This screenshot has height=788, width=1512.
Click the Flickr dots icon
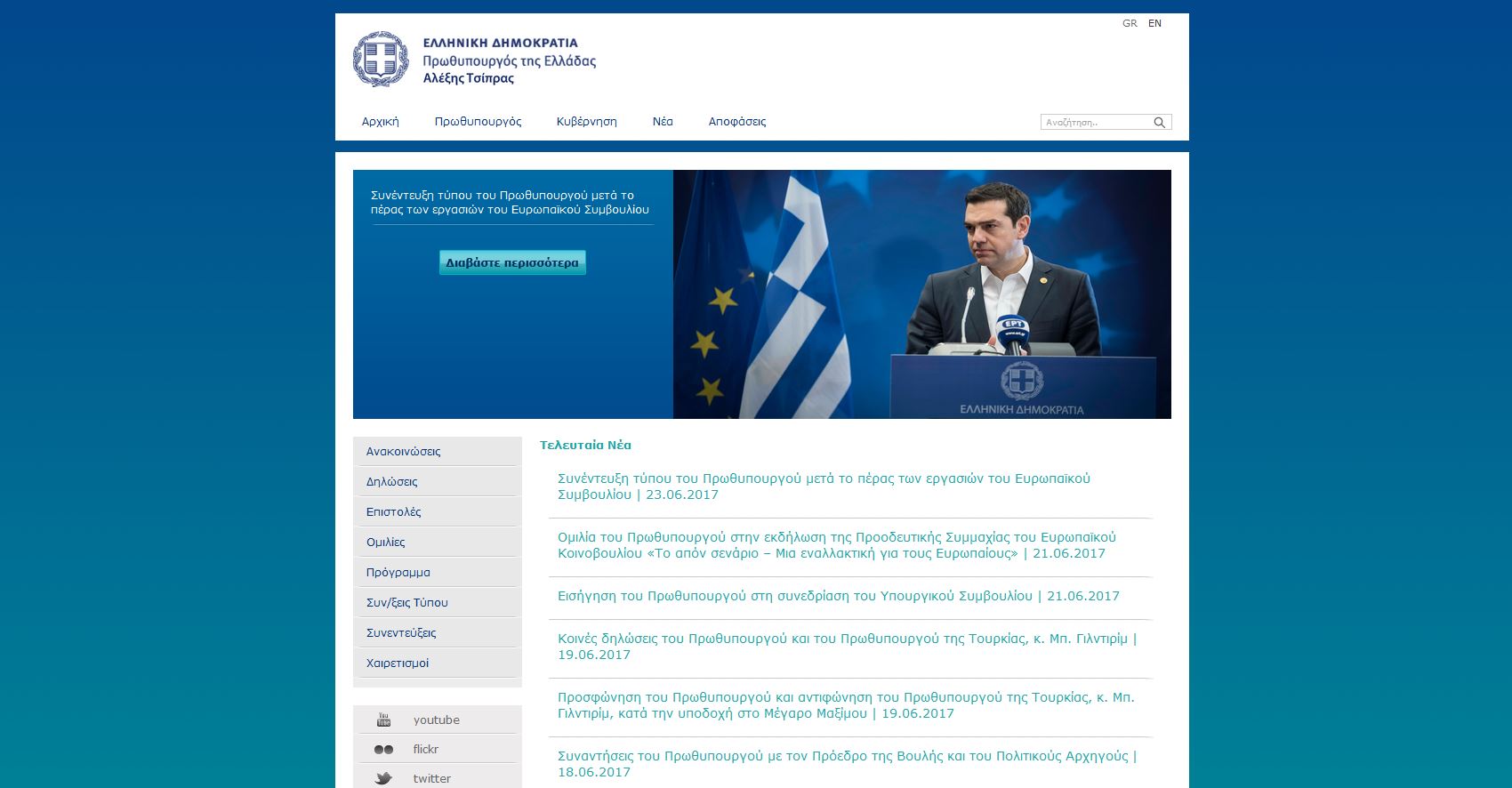click(x=383, y=749)
